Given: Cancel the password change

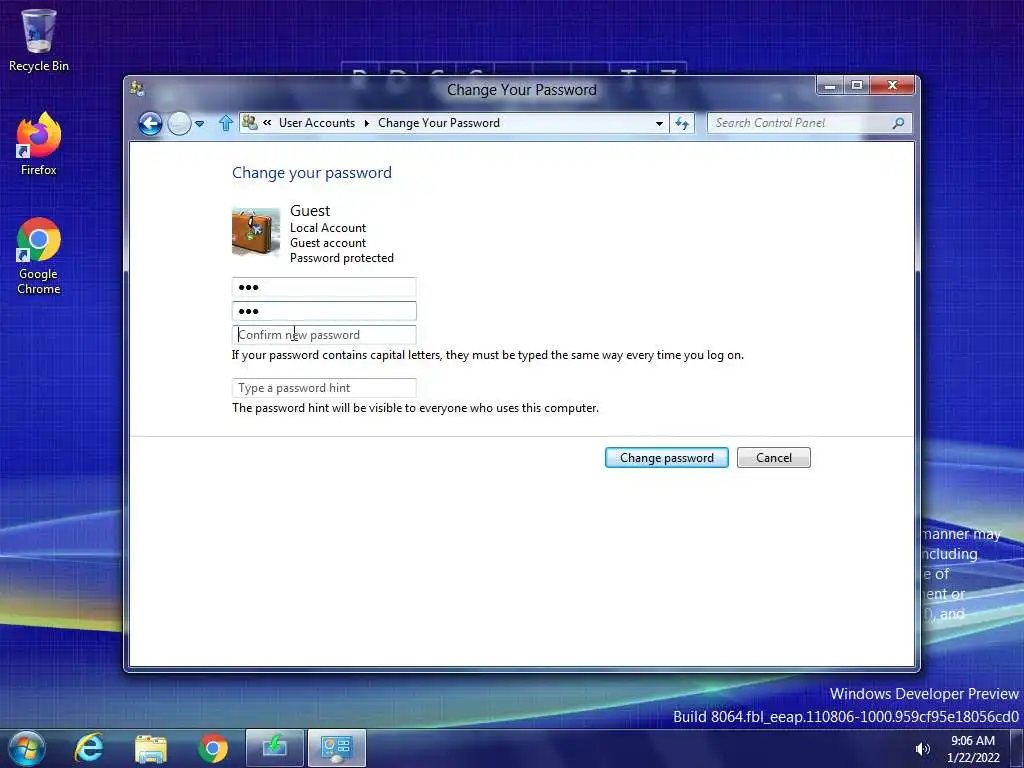Looking at the screenshot, I should (x=774, y=458).
